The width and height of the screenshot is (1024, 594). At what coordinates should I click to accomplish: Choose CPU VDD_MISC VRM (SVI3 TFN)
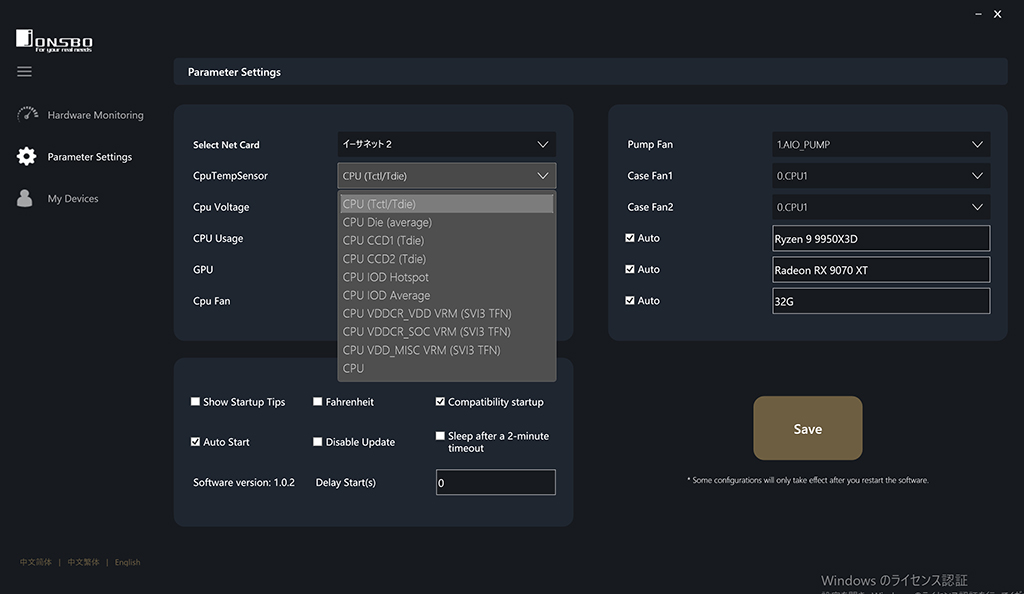tap(447, 350)
